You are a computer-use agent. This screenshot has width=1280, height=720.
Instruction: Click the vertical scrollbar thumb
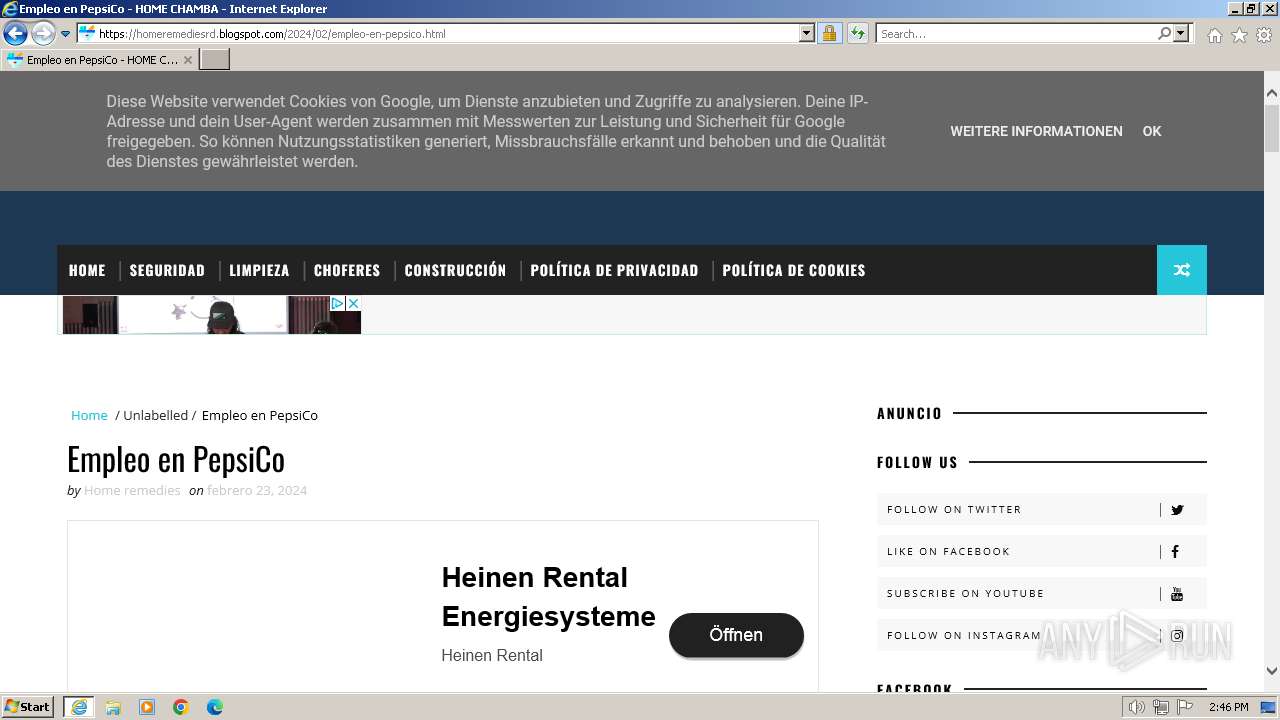(1272, 128)
